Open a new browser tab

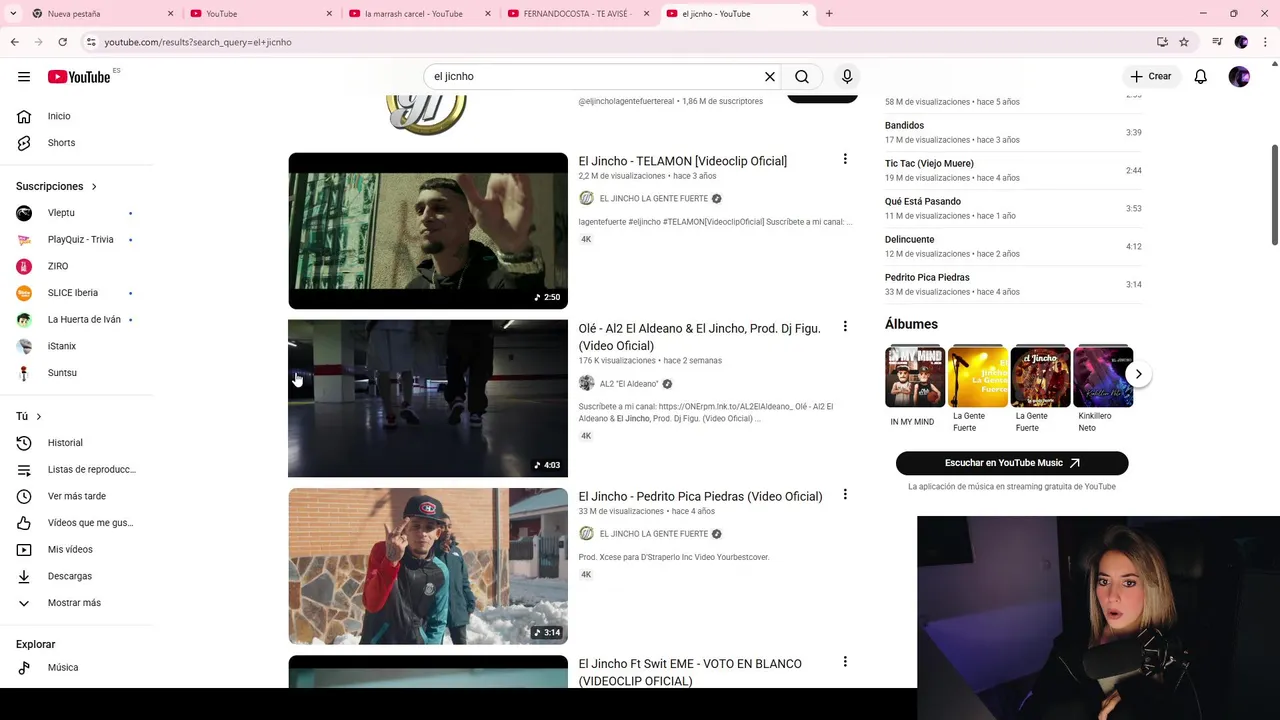(x=829, y=14)
